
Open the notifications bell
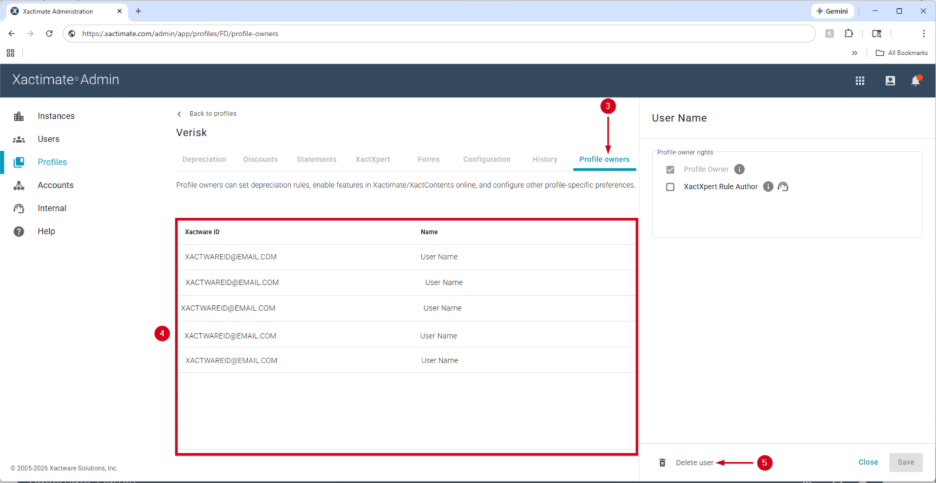point(916,81)
